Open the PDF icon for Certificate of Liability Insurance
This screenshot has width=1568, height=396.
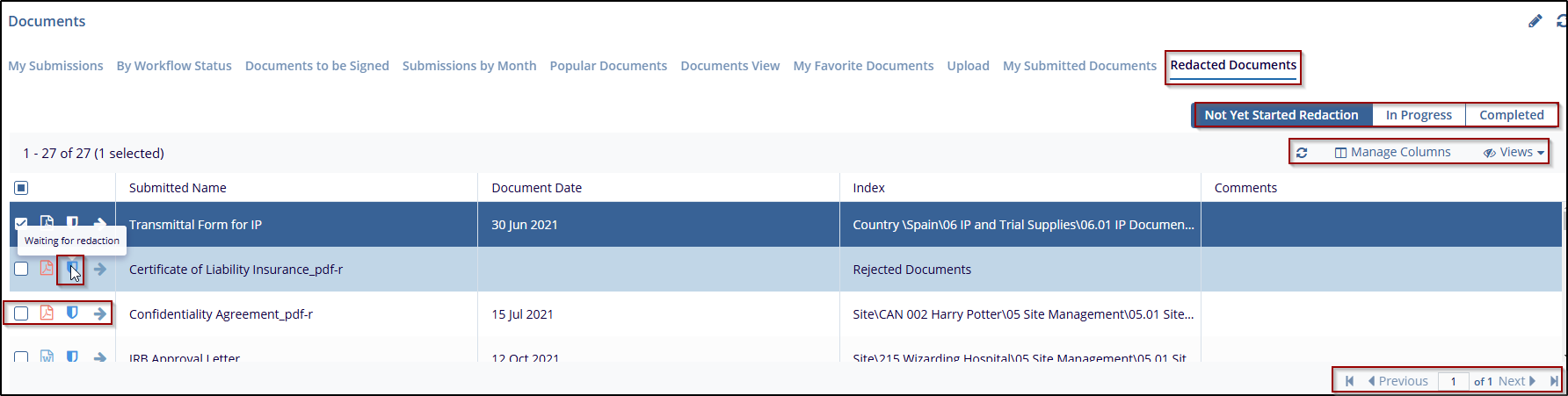(47, 269)
